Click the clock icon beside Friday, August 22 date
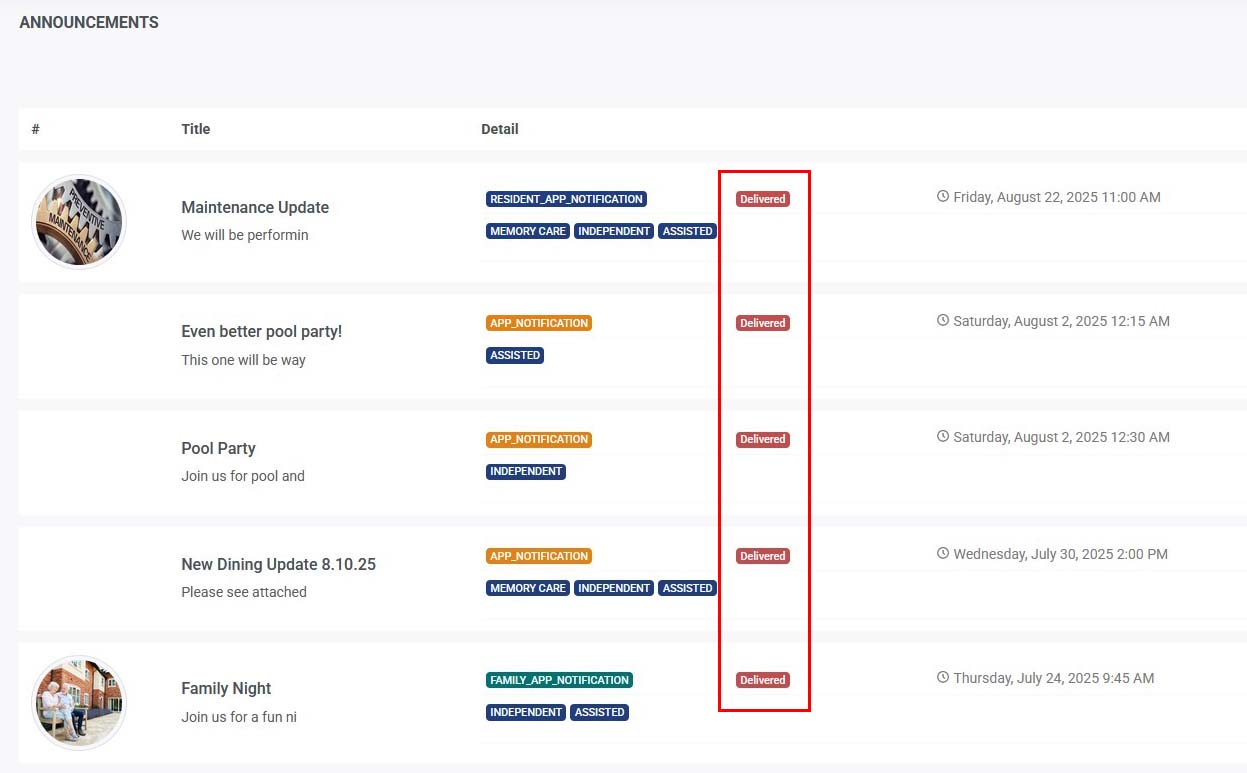 (x=943, y=196)
